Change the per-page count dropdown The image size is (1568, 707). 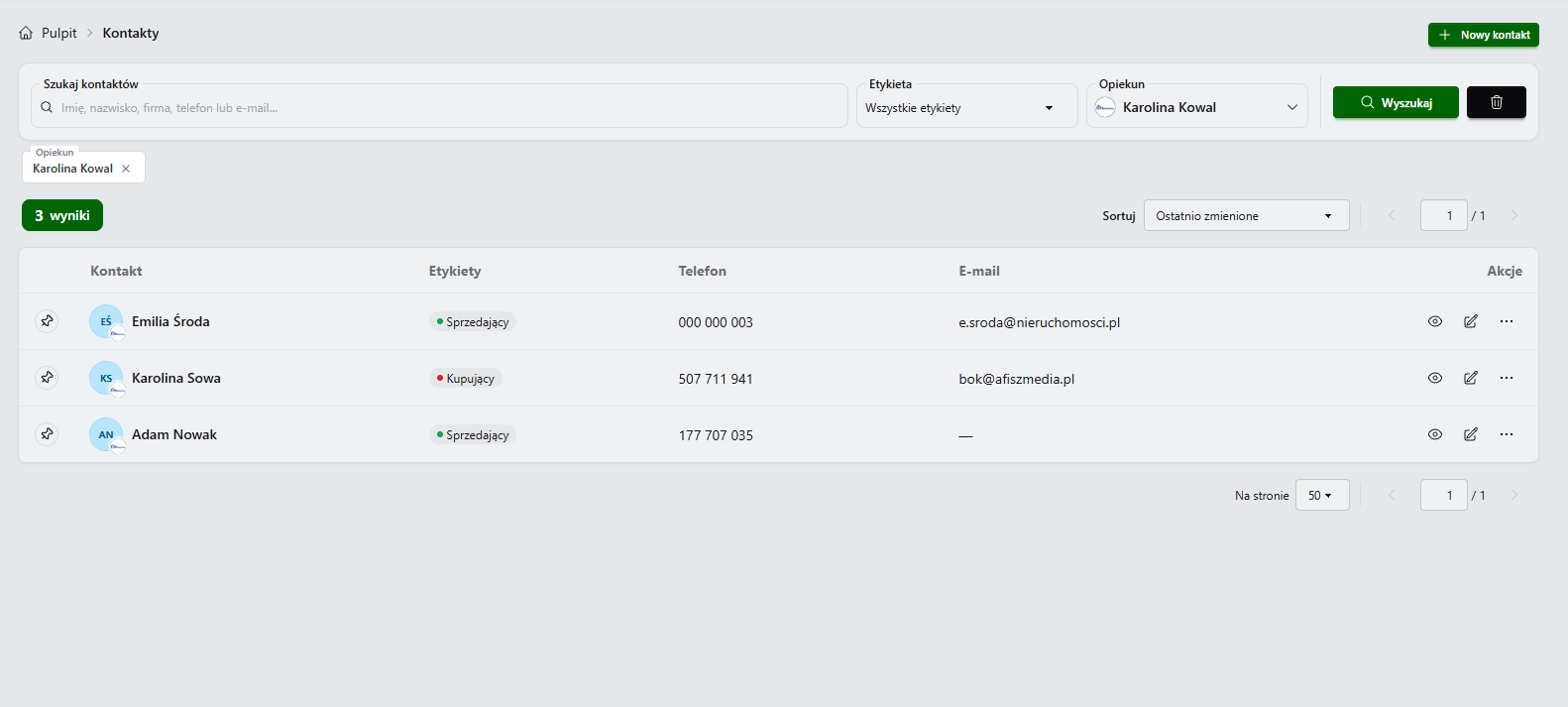[x=1322, y=495]
